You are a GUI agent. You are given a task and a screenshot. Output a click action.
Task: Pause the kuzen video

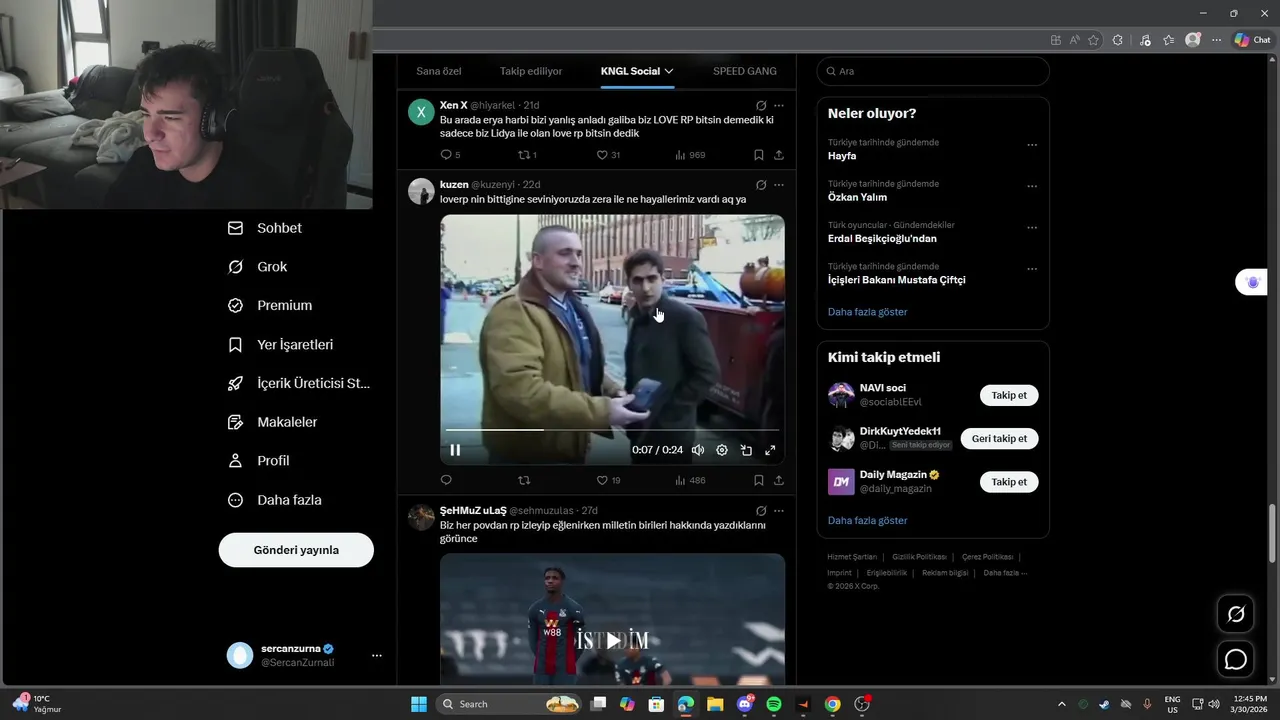pyautogui.click(x=455, y=450)
